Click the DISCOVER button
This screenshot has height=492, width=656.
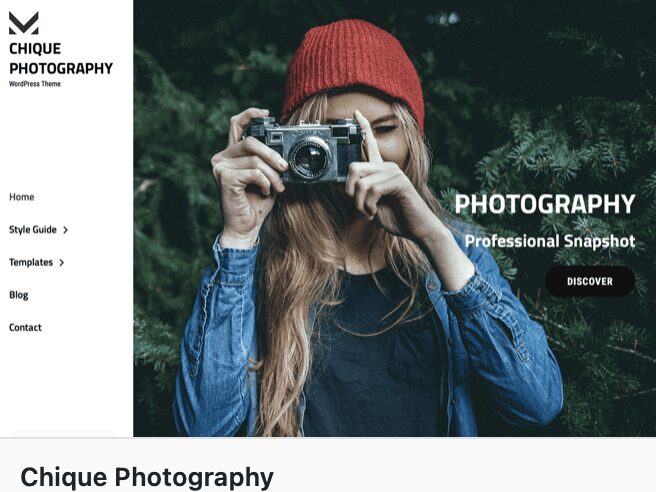[590, 281]
